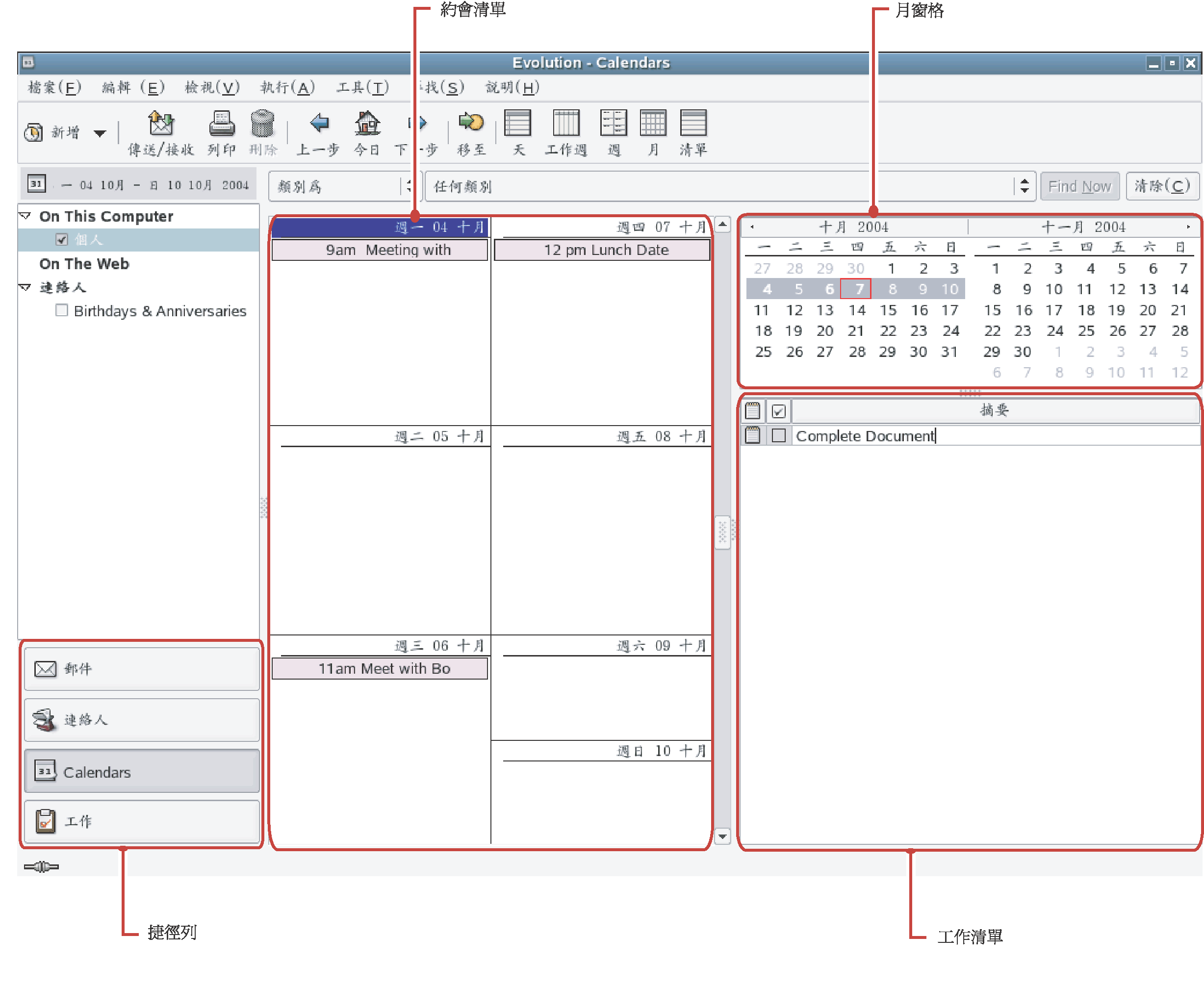Collapse the On This Computer group
Screen dimensions: 1204x987
25,216
